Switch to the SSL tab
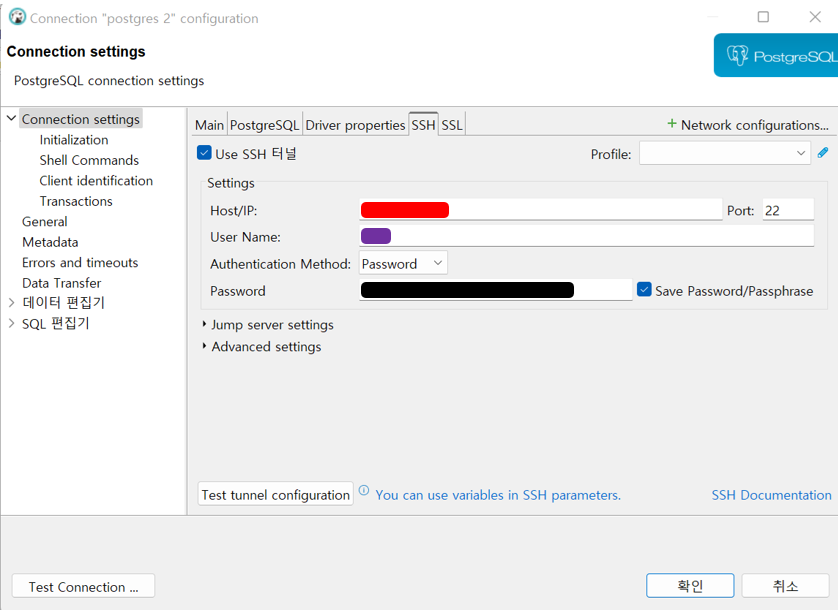838x610 pixels. click(452, 125)
